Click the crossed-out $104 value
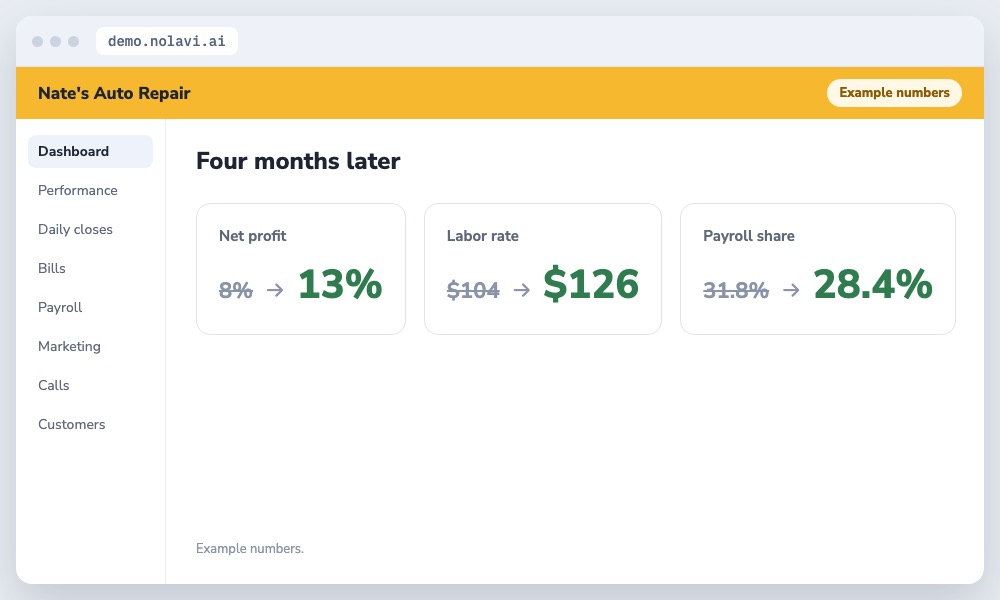The width and height of the screenshot is (1000, 600). click(473, 290)
